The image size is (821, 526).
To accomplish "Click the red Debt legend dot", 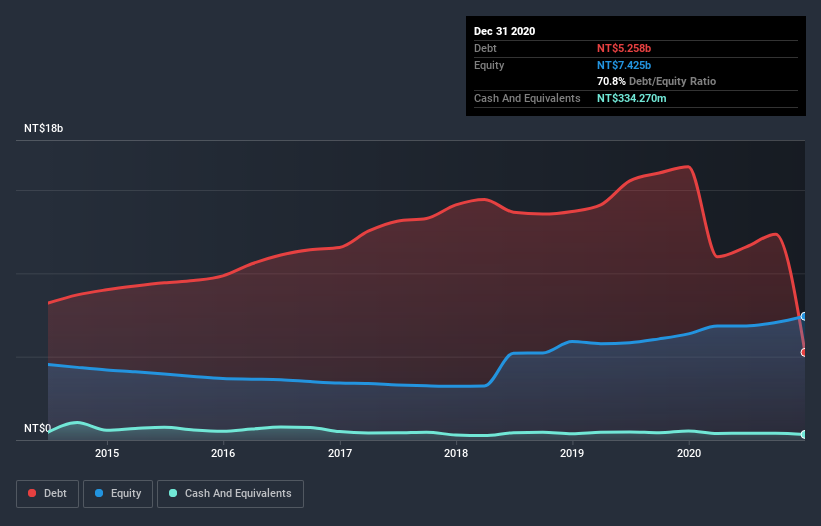I will 32,493.
